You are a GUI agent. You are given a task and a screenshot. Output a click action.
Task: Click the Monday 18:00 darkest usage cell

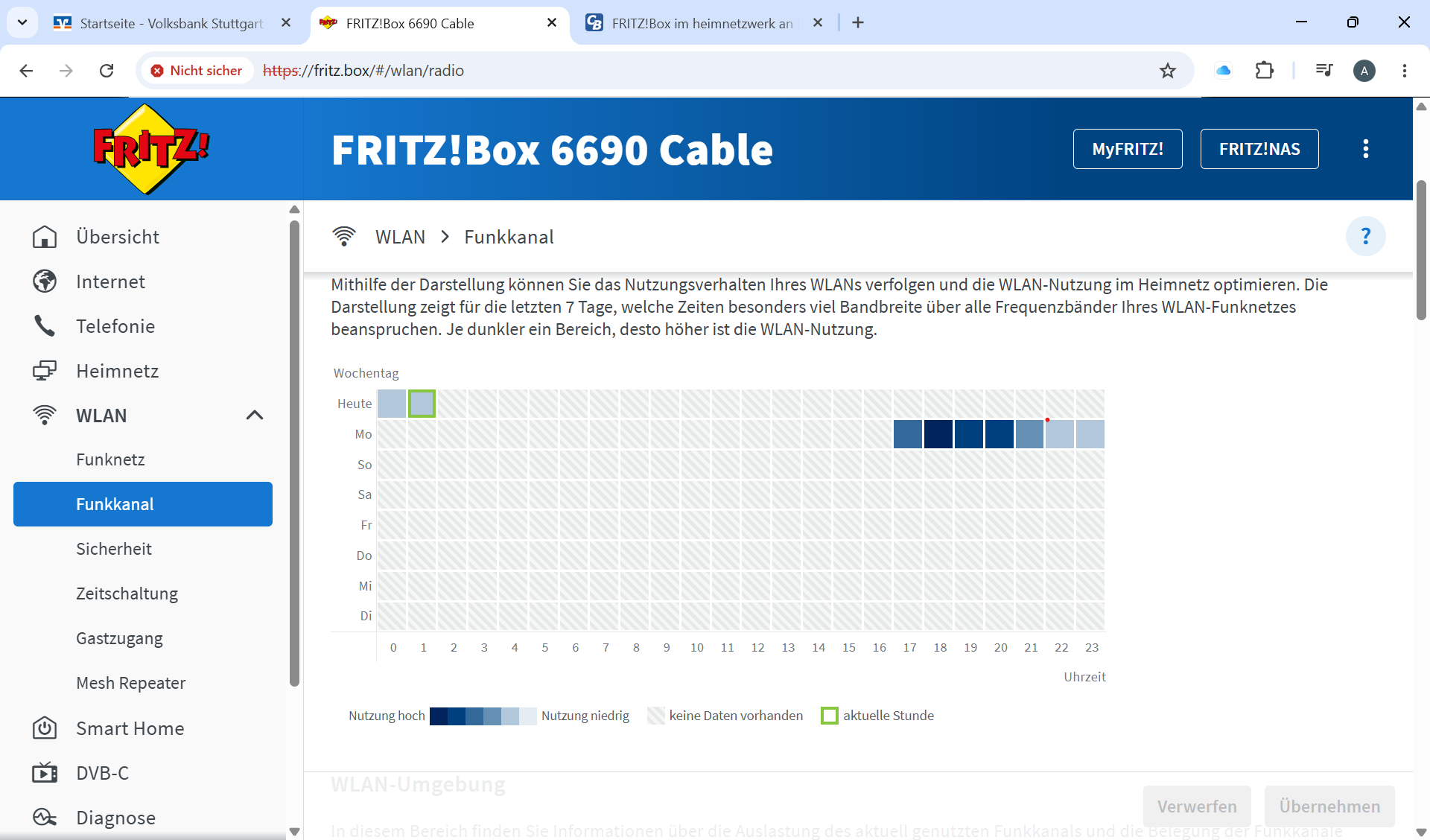click(x=938, y=434)
